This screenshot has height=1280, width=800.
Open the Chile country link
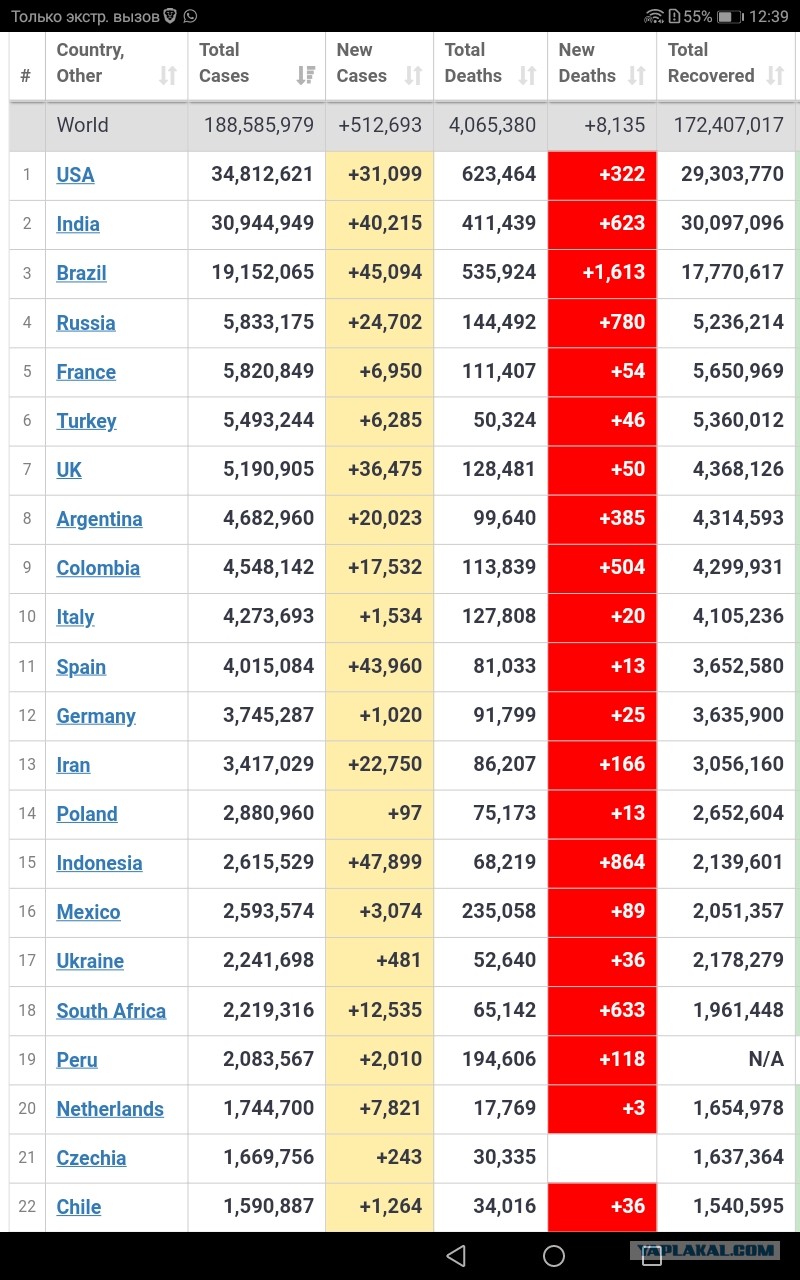79,1207
